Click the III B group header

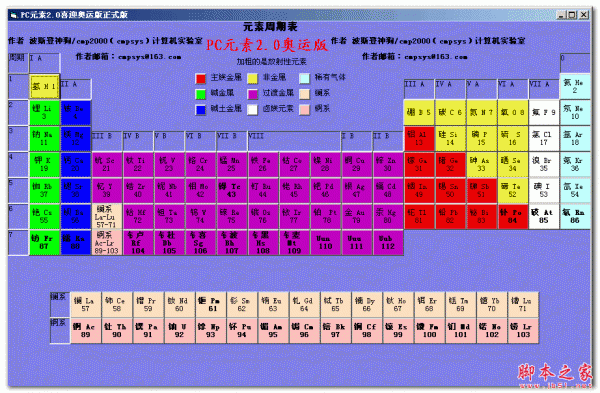[x=107, y=141]
